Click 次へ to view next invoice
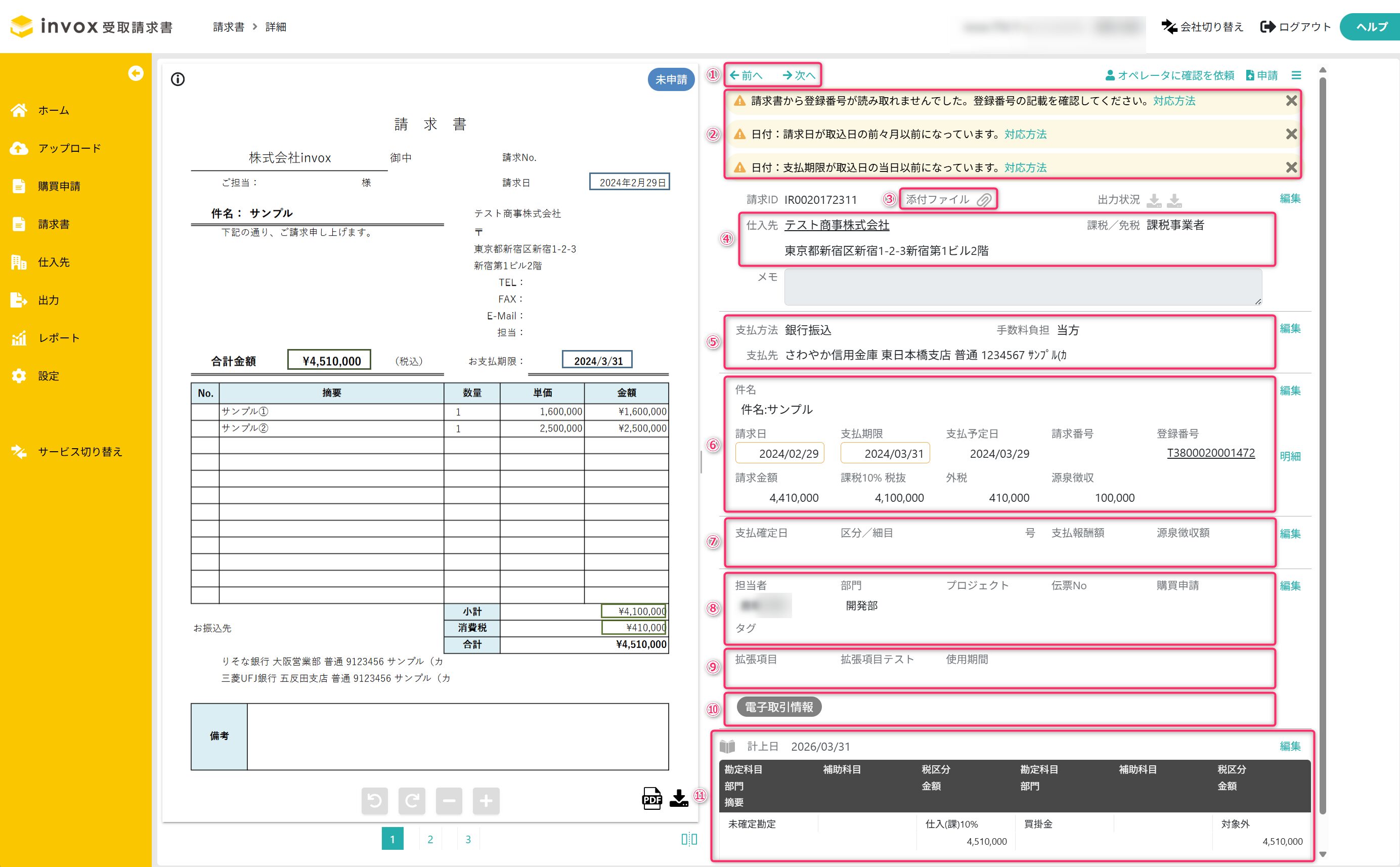1400x867 pixels. 799,75
